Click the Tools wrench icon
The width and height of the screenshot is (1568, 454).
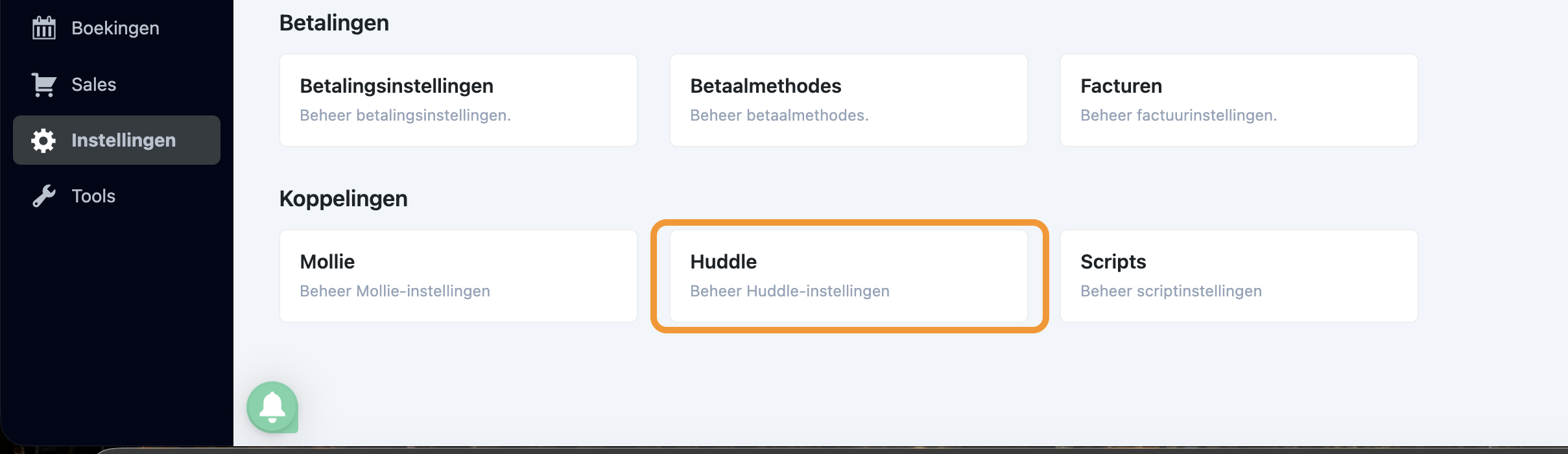tap(44, 196)
